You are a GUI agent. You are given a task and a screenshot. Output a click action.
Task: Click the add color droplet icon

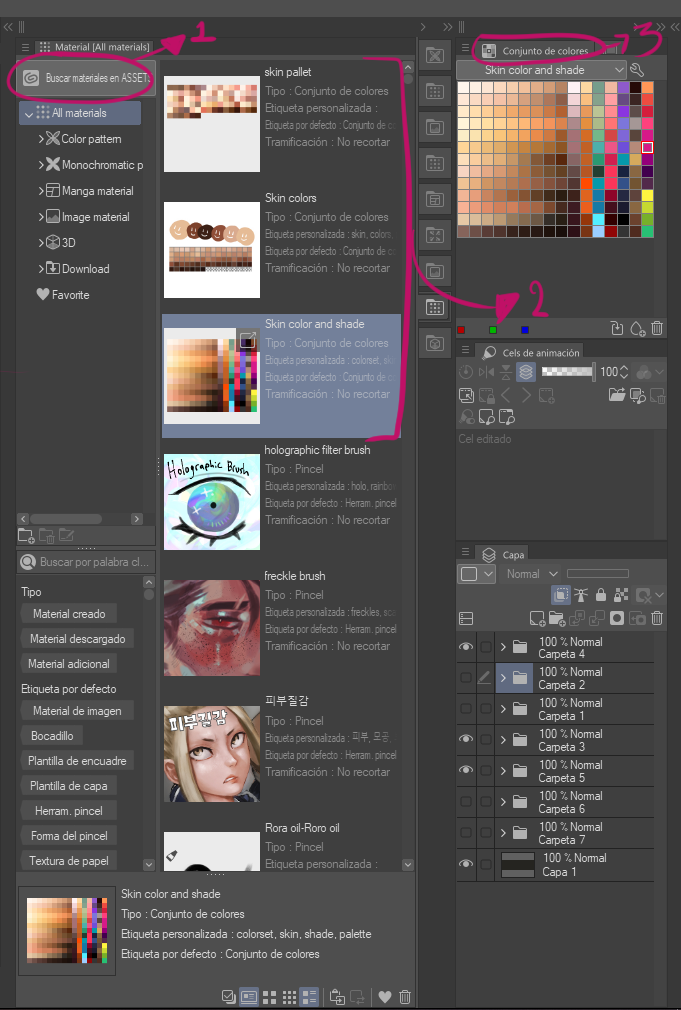[637, 329]
